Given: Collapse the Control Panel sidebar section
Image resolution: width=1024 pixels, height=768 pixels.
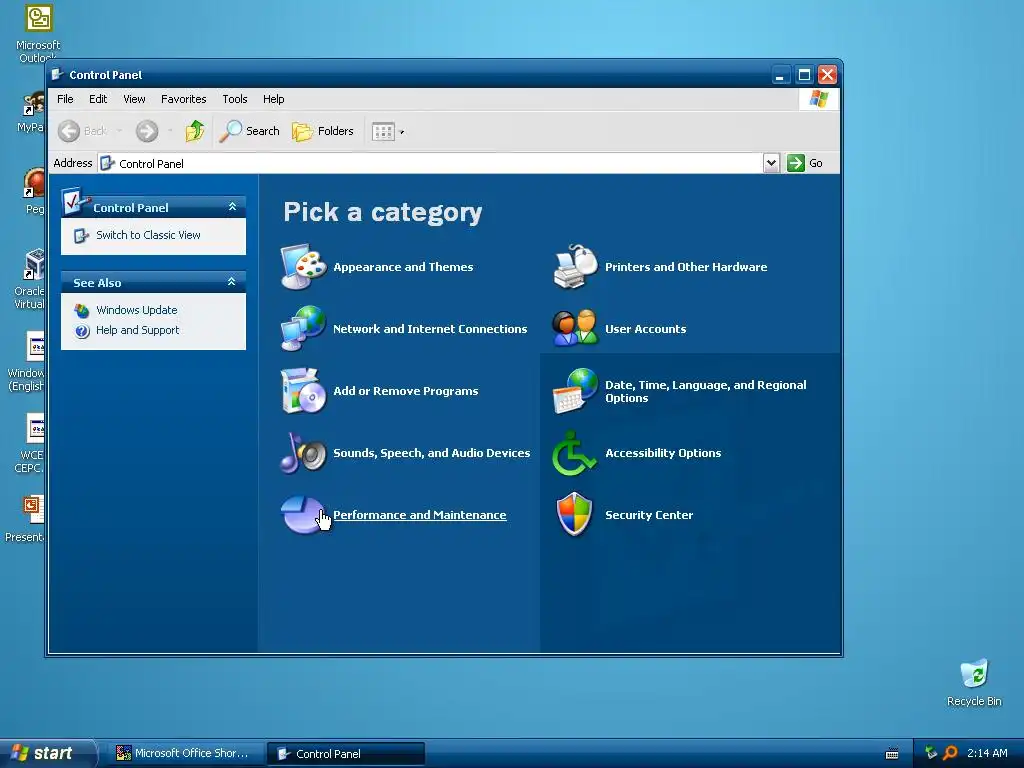Looking at the screenshot, I should [232, 206].
